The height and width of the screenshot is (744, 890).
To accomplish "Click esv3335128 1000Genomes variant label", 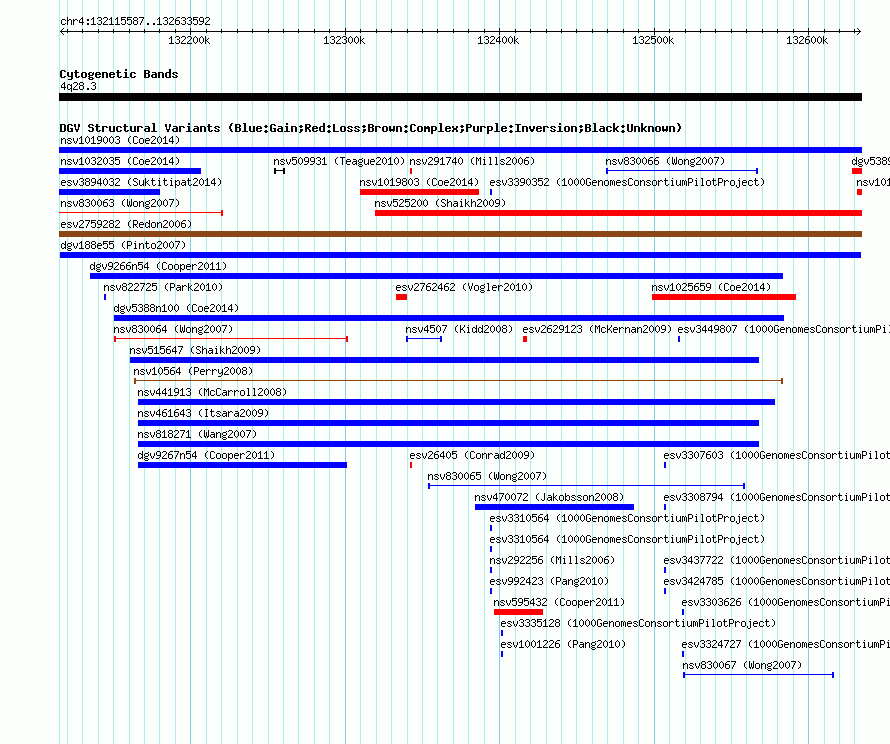I will (x=638, y=623).
